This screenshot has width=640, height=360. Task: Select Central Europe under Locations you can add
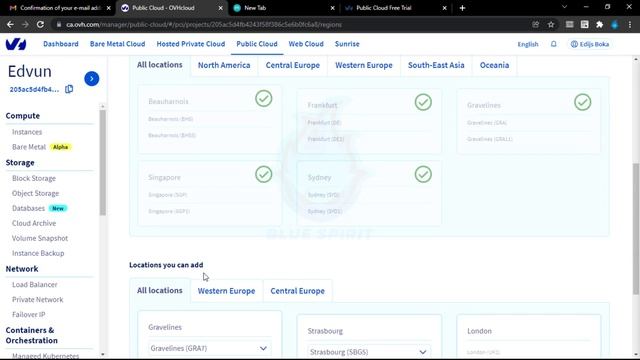[x=298, y=291]
